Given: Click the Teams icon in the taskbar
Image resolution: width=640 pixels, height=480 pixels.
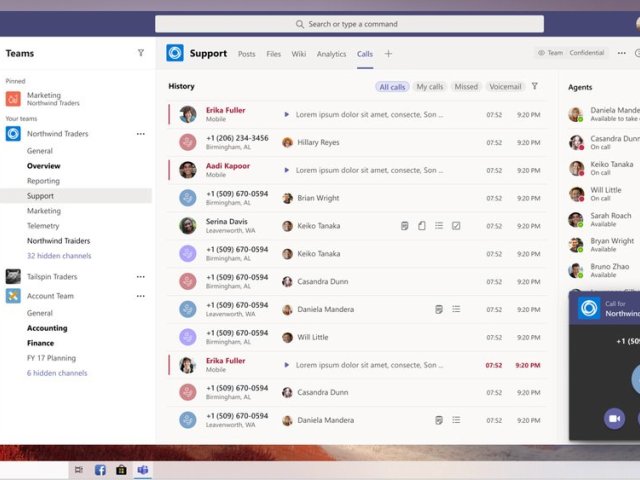Looking at the screenshot, I should [x=142, y=470].
